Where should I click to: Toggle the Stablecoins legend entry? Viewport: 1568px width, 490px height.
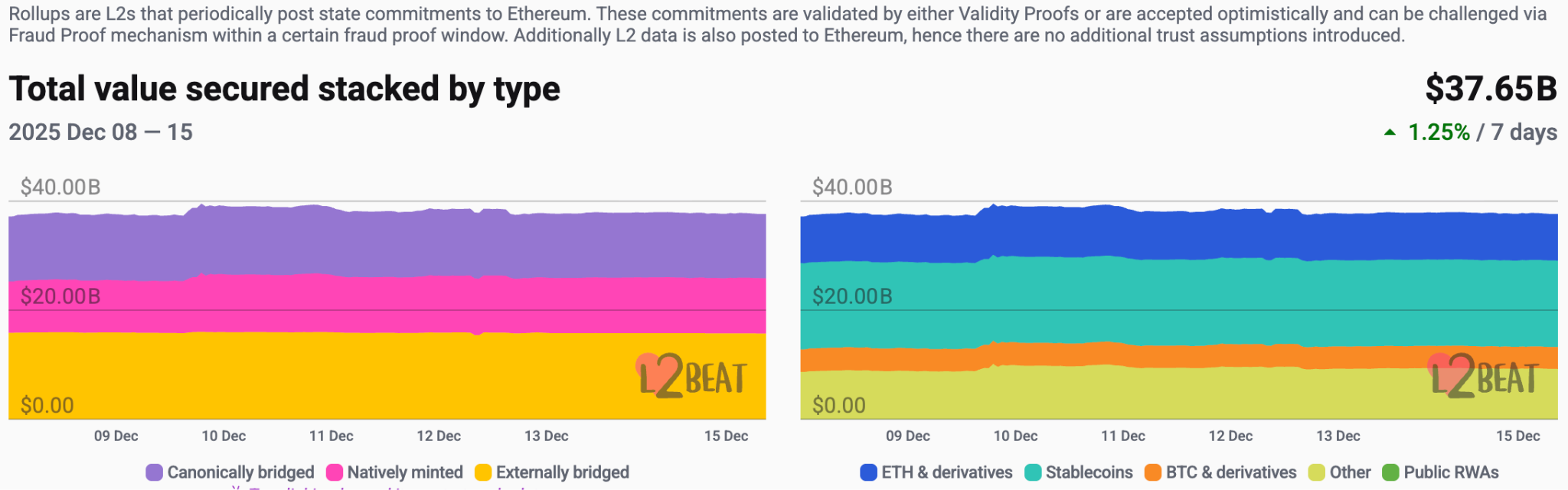click(1080, 472)
